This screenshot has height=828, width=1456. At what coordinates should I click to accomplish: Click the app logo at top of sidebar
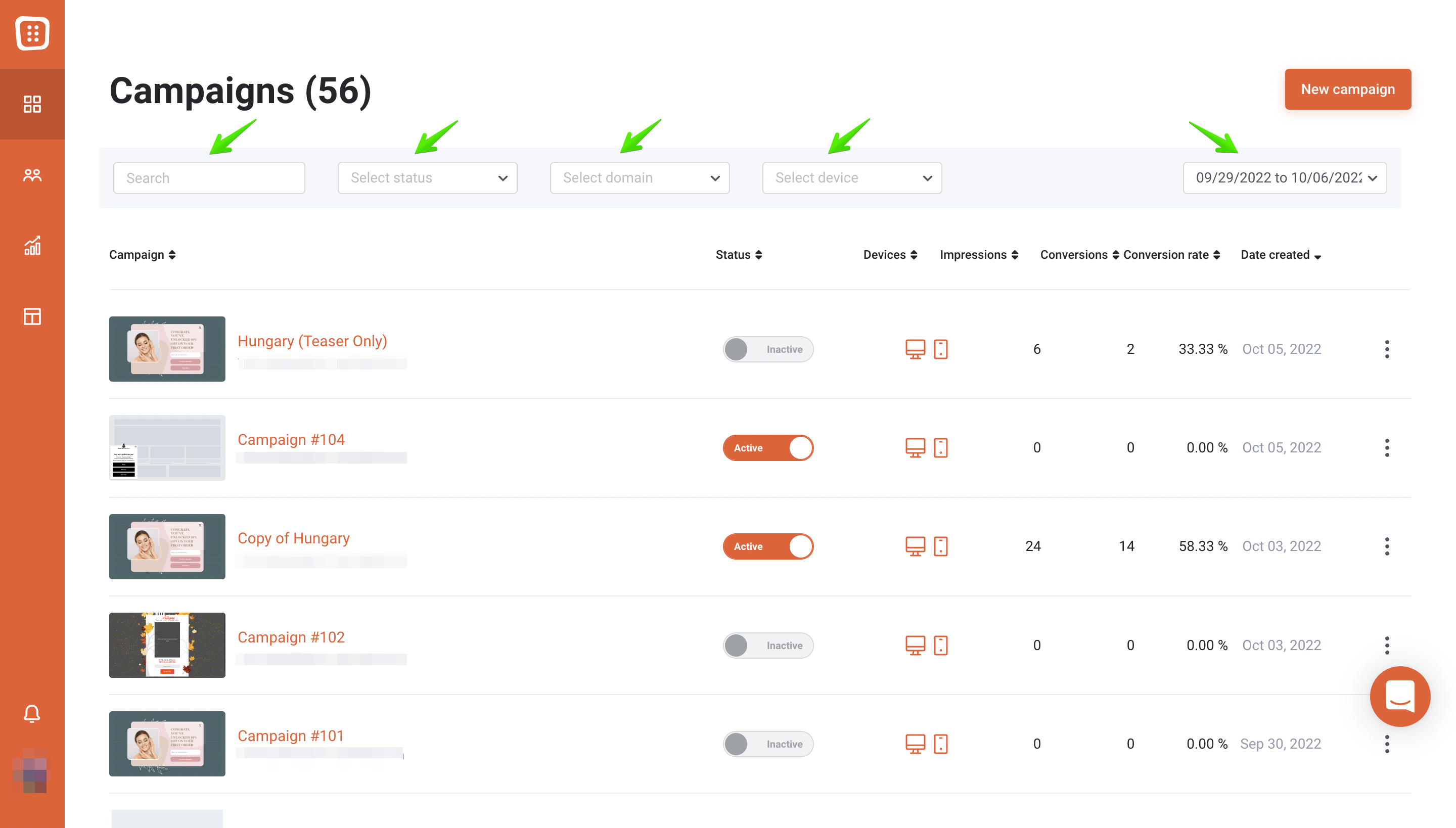[x=32, y=33]
